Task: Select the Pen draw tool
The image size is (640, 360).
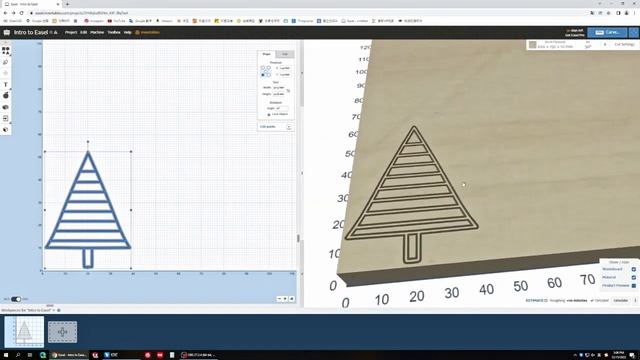Action: 6,62
